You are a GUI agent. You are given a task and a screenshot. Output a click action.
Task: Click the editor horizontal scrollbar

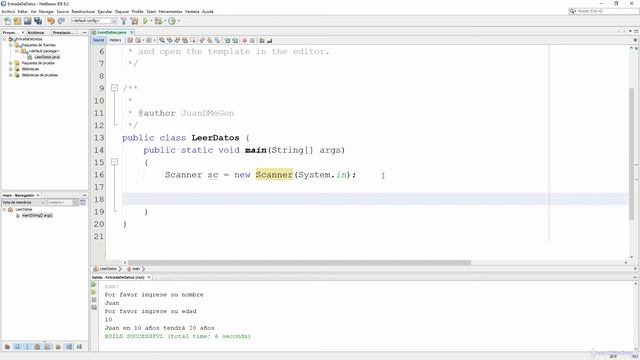(299, 263)
